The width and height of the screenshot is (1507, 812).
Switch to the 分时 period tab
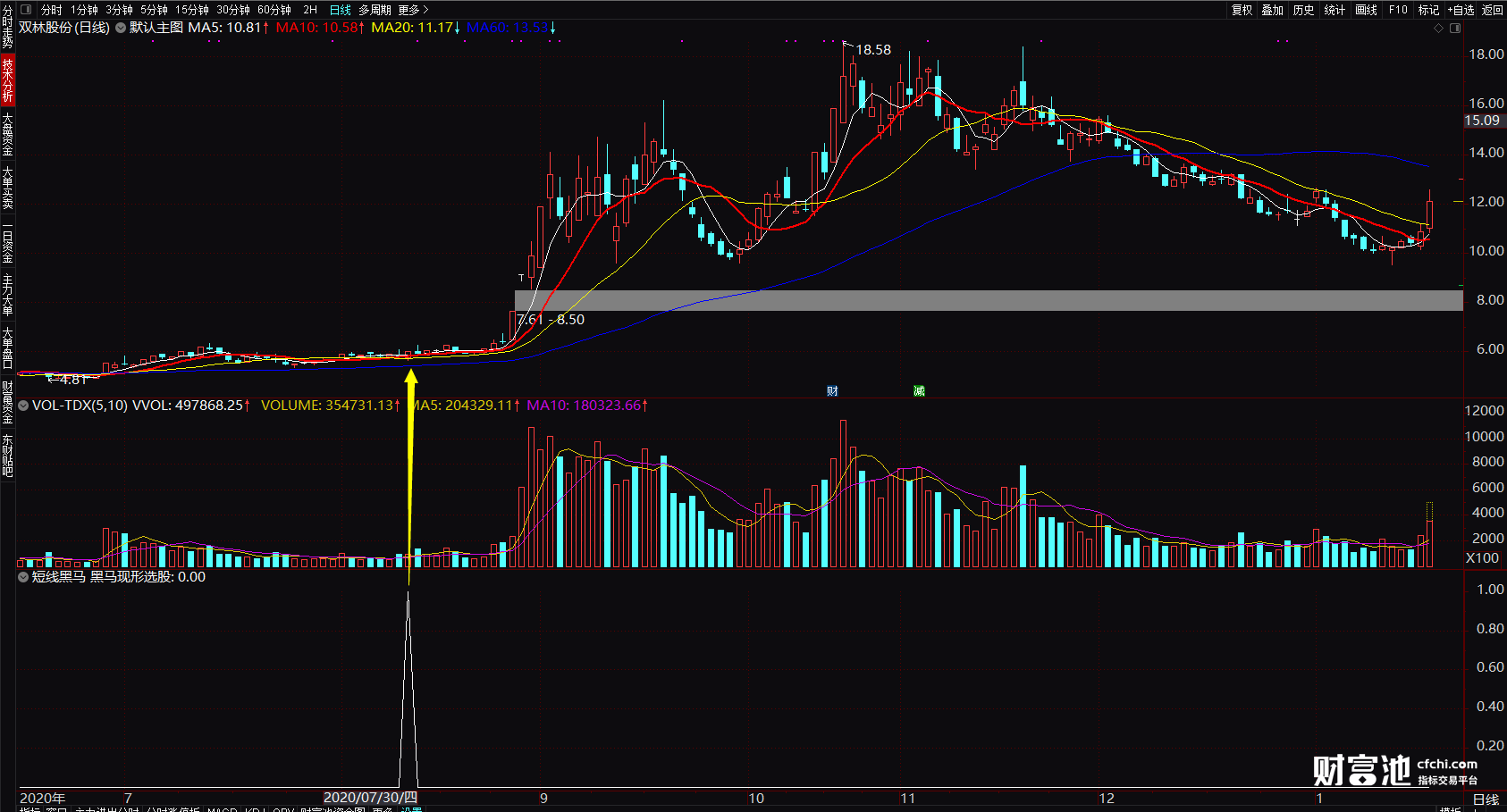point(52,10)
